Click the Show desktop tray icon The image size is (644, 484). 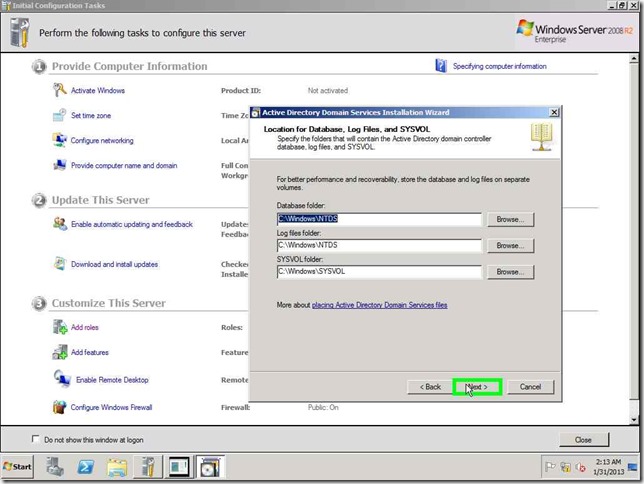click(x=633, y=467)
